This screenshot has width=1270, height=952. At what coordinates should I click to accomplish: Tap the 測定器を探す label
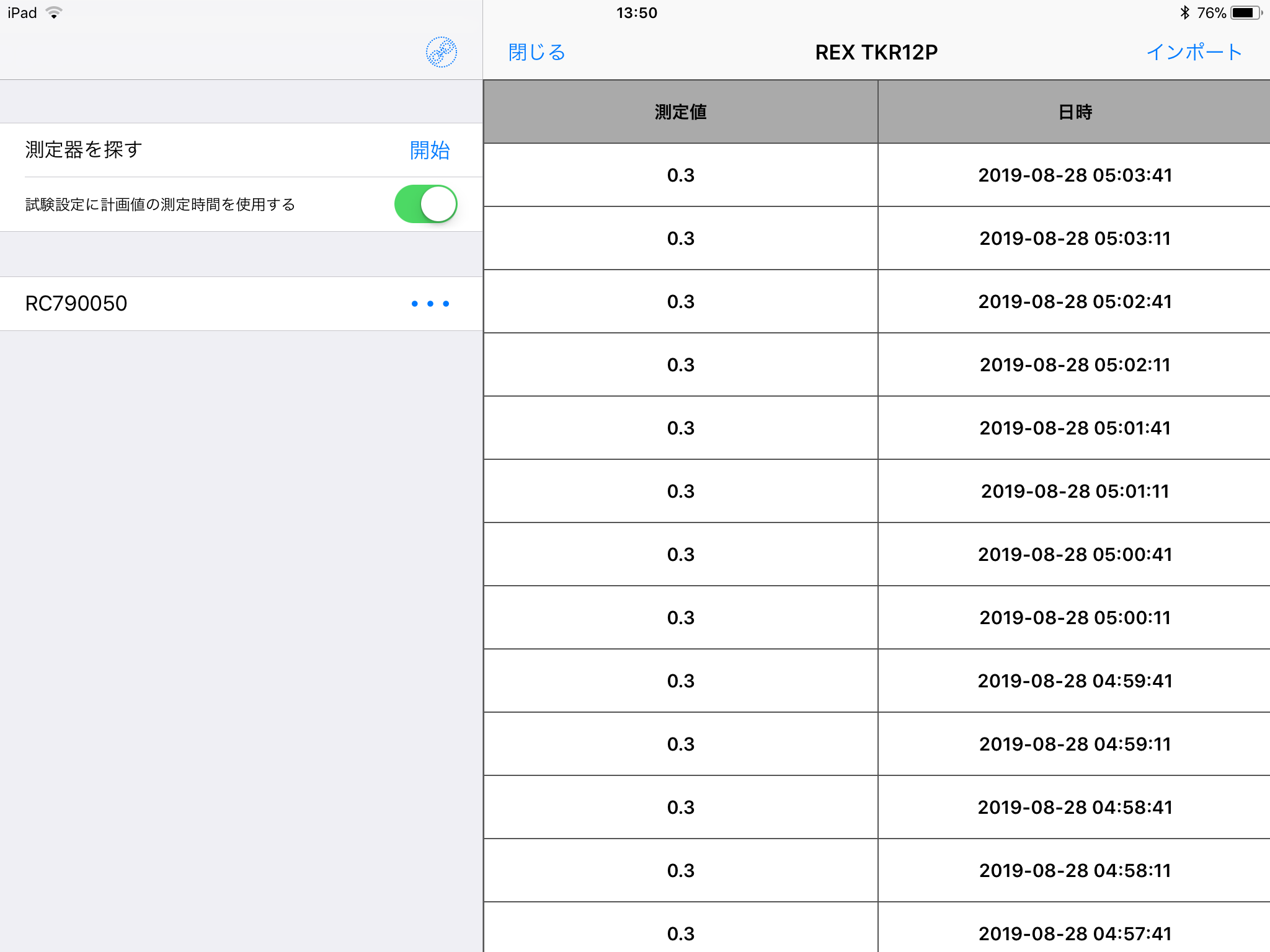point(84,150)
